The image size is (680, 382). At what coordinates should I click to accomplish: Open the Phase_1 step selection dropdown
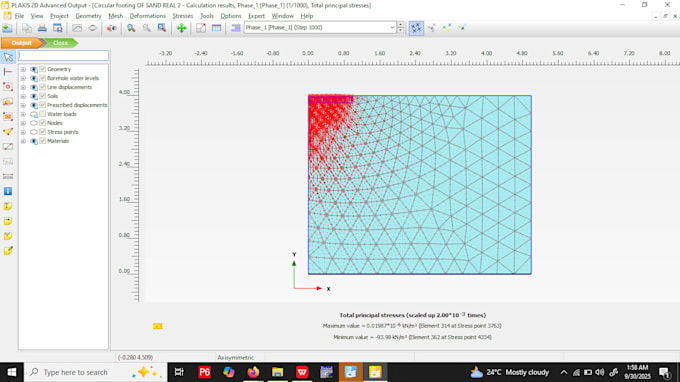point(392,27)
